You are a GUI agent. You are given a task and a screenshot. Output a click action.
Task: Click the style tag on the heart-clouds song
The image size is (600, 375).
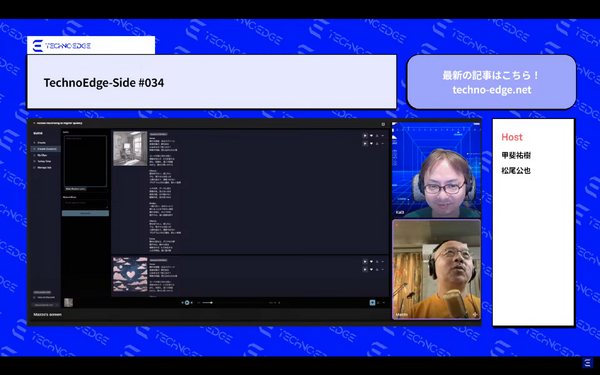(158, 260)
